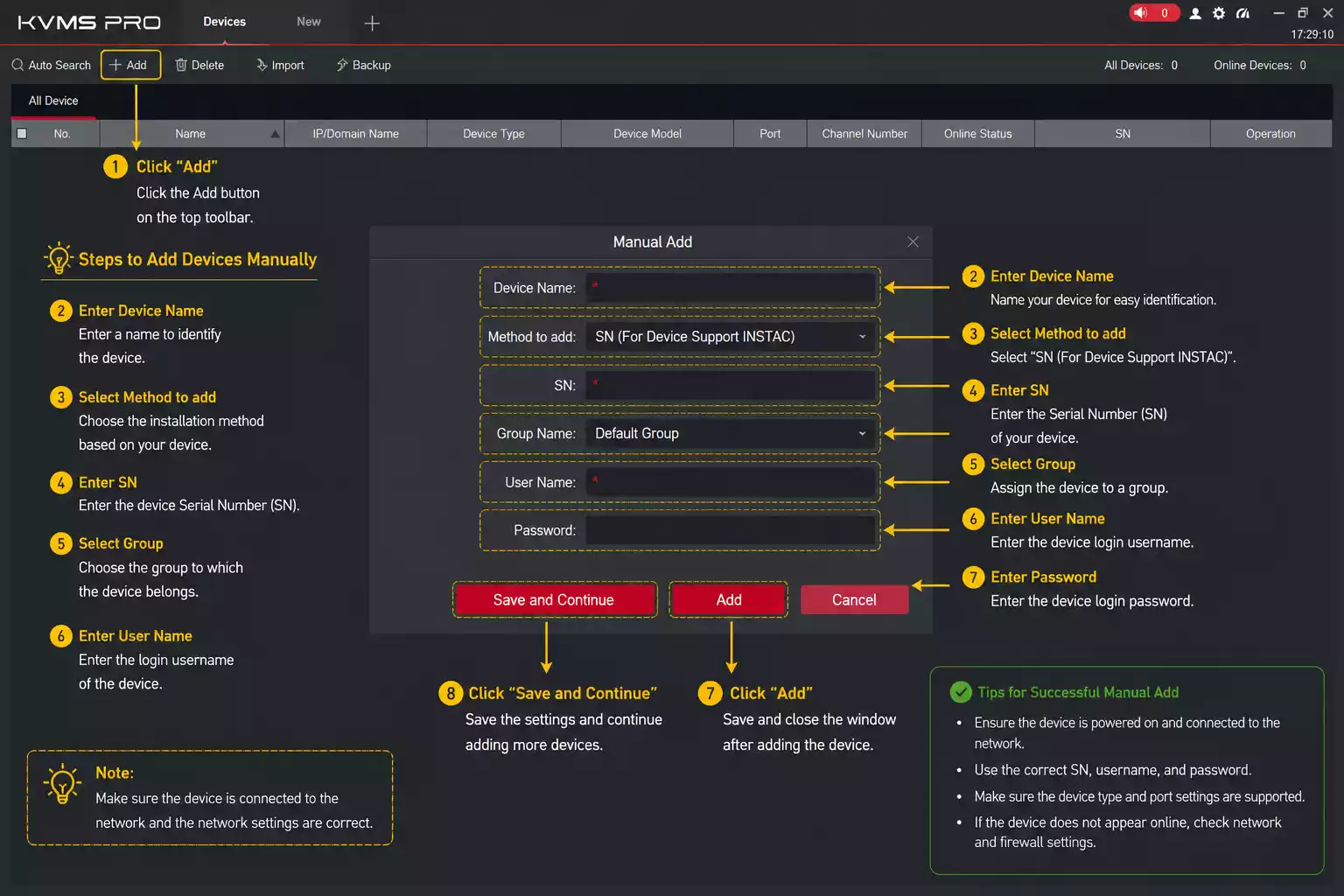This screenshot has width=1344, height=896.
Task: Click the Device Model column header
Action: tap(647, 134)
